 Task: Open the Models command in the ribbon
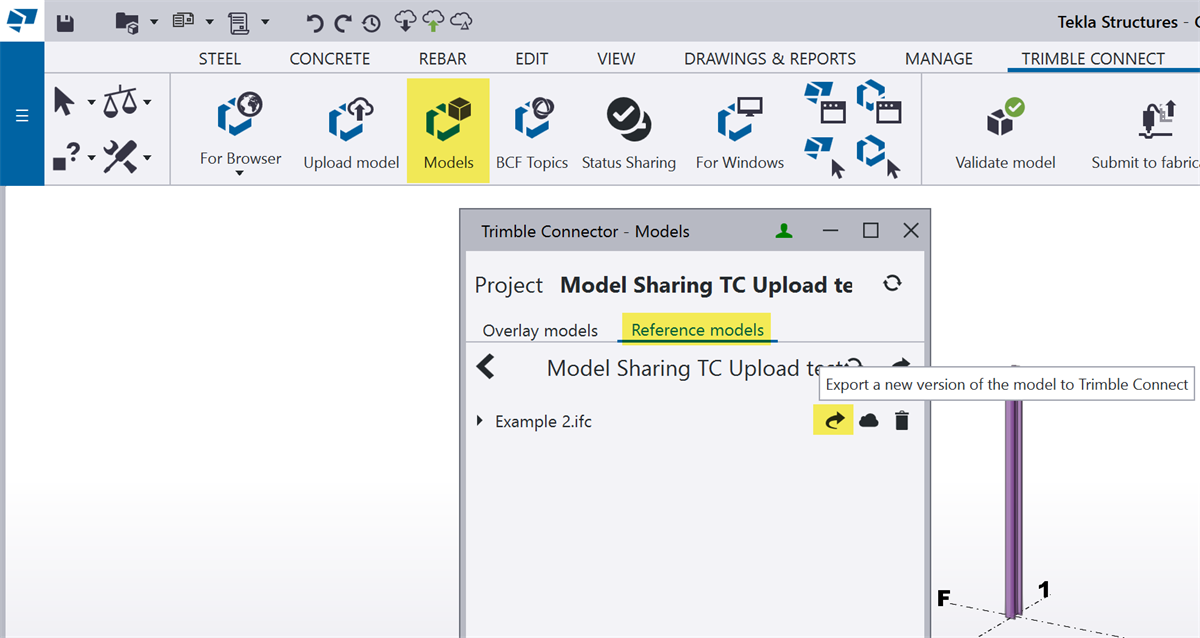coord(448,131)
